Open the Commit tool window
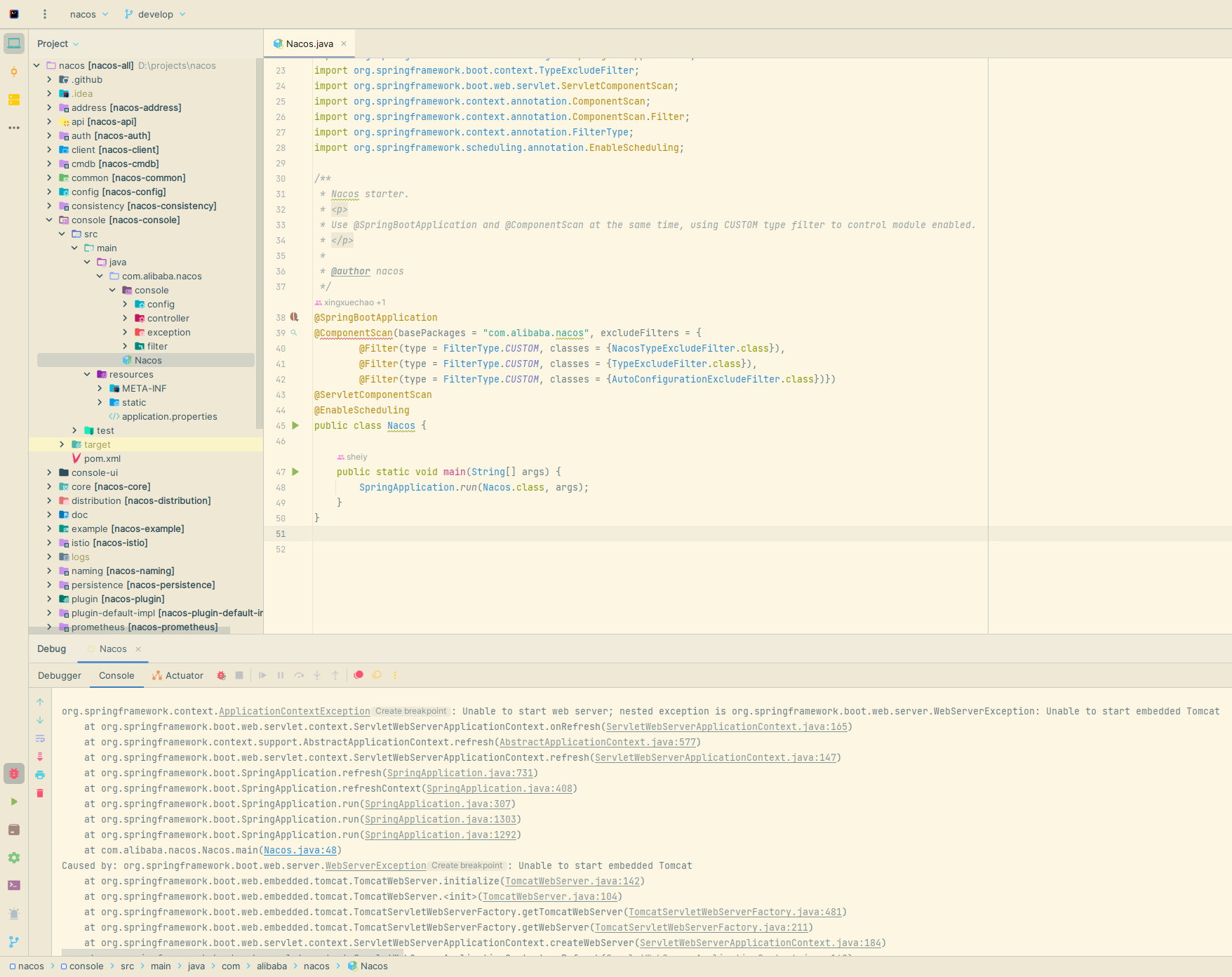This screenshot has height=977, width=1232. pos(14,72)
